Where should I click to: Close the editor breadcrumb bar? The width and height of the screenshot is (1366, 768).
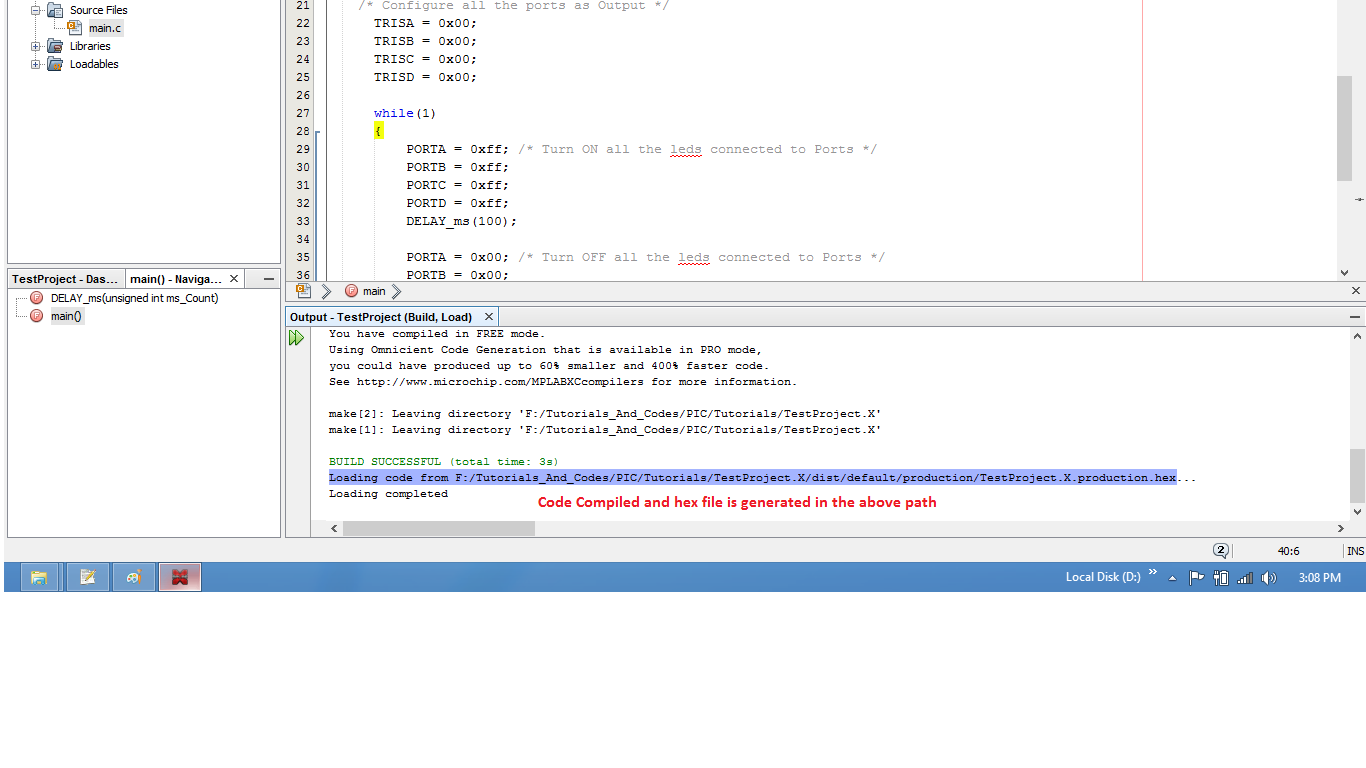pos(1356,291)
